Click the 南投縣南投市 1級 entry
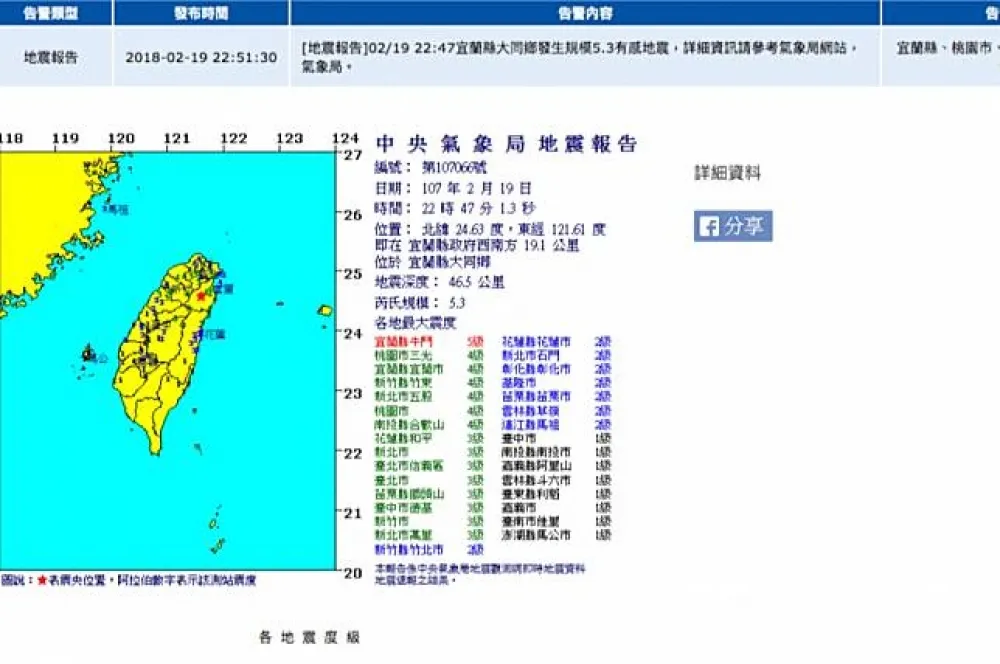This screenshot has width=1000, height=664. tap(556, 452)
